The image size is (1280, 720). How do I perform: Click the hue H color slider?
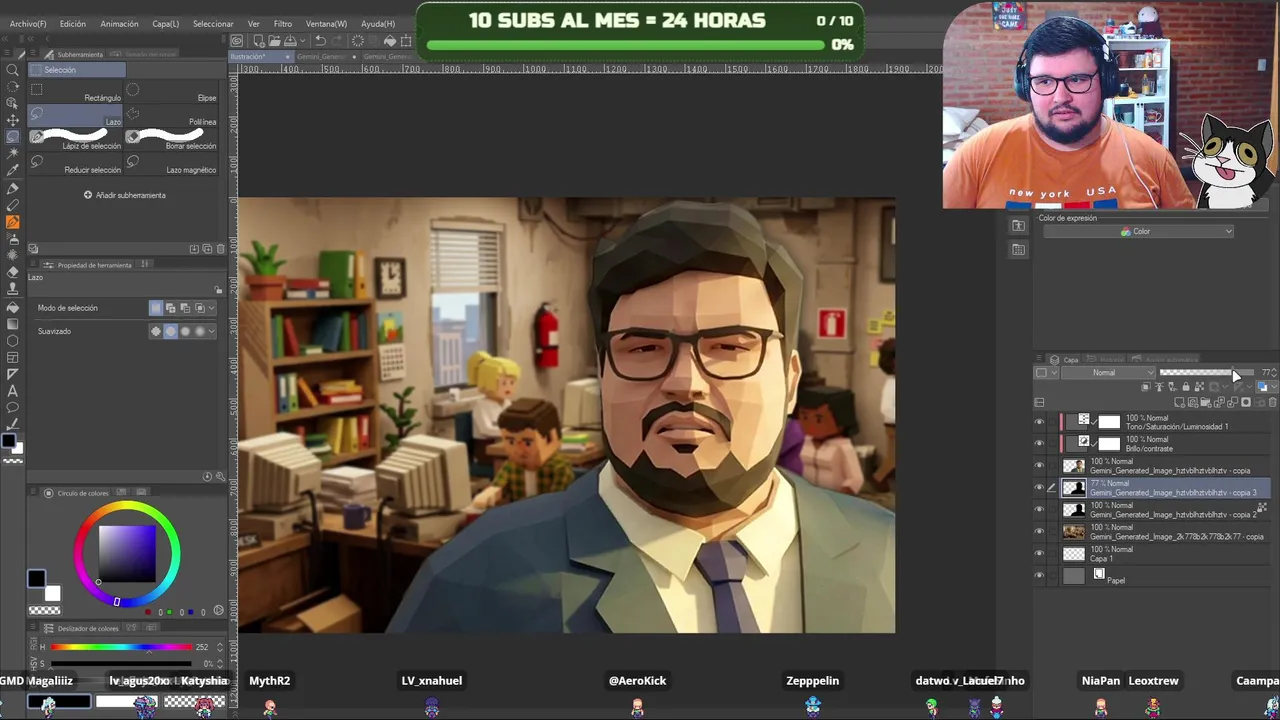click(120, 647)
